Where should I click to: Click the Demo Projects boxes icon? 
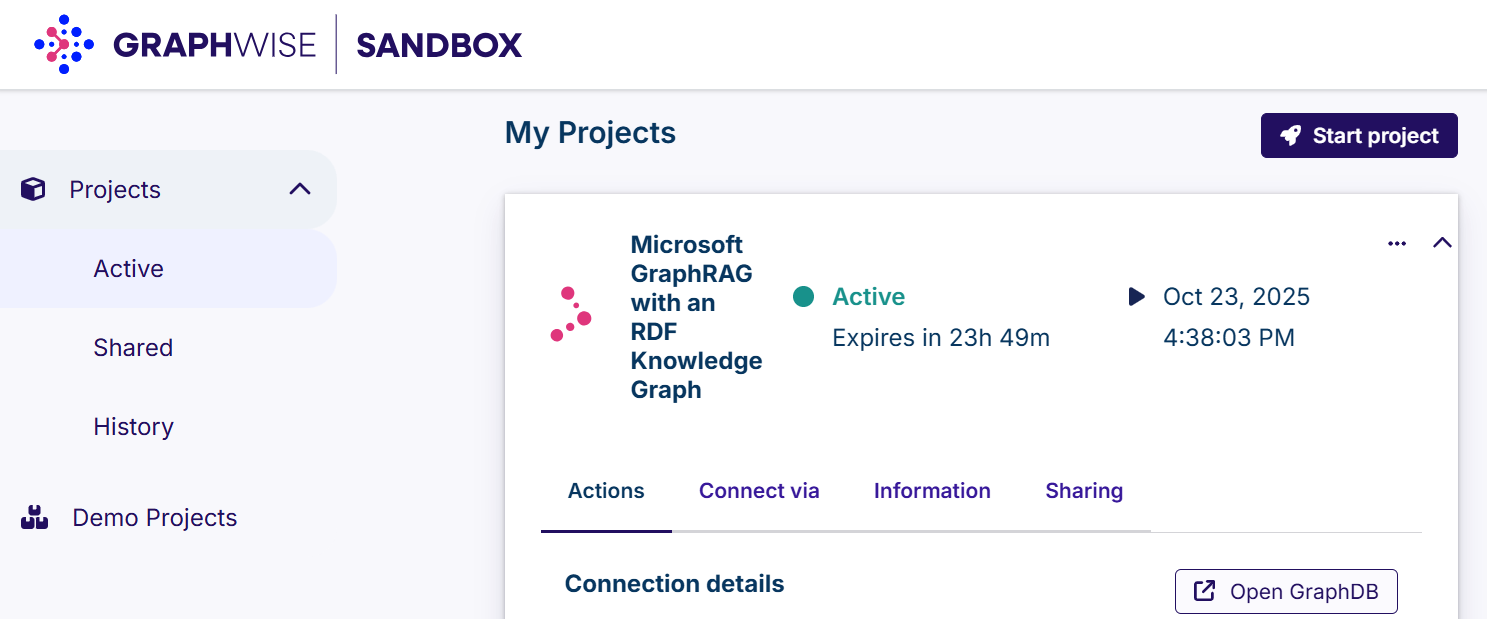point(35,518)
